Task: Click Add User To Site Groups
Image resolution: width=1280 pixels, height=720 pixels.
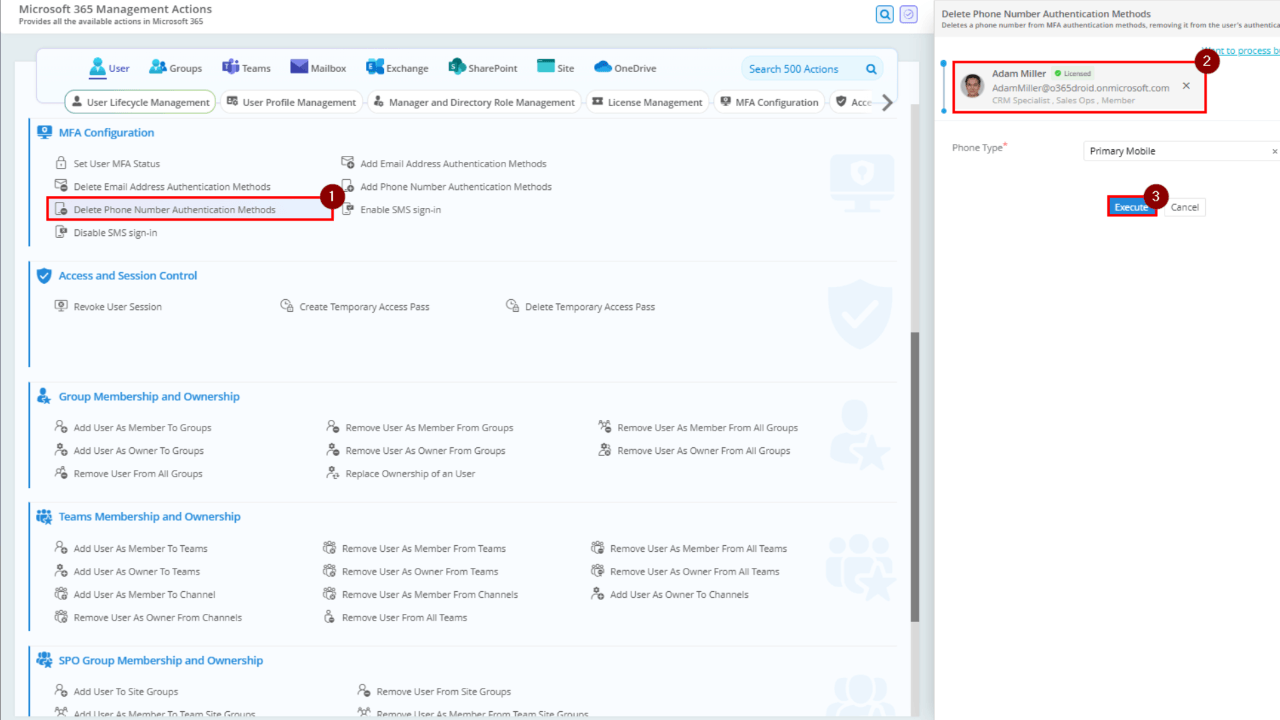Action: pyautogui.click(x=117, y=692)
